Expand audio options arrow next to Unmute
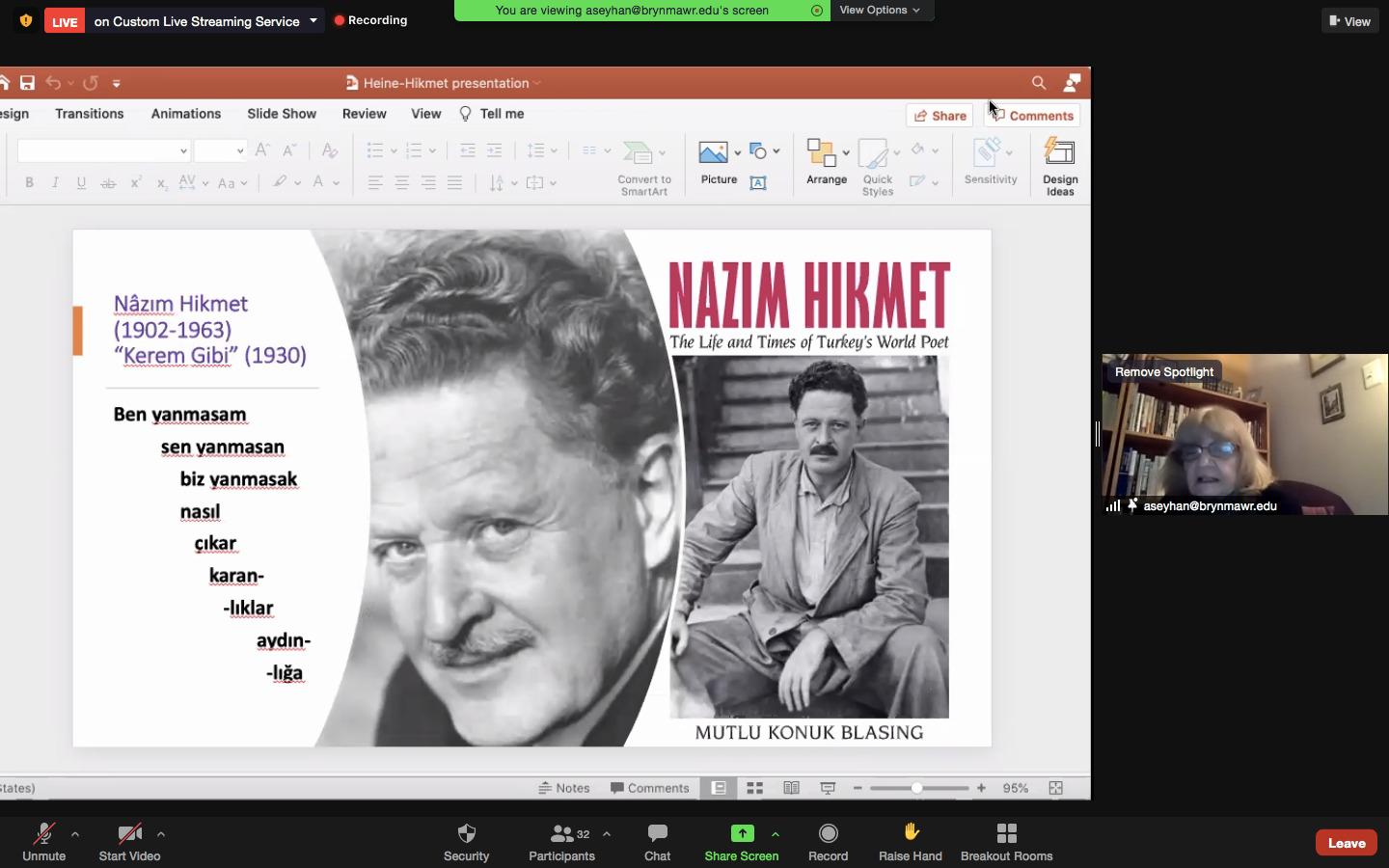The height and width of the screenshot is (868, 1389). coord(75,834)
